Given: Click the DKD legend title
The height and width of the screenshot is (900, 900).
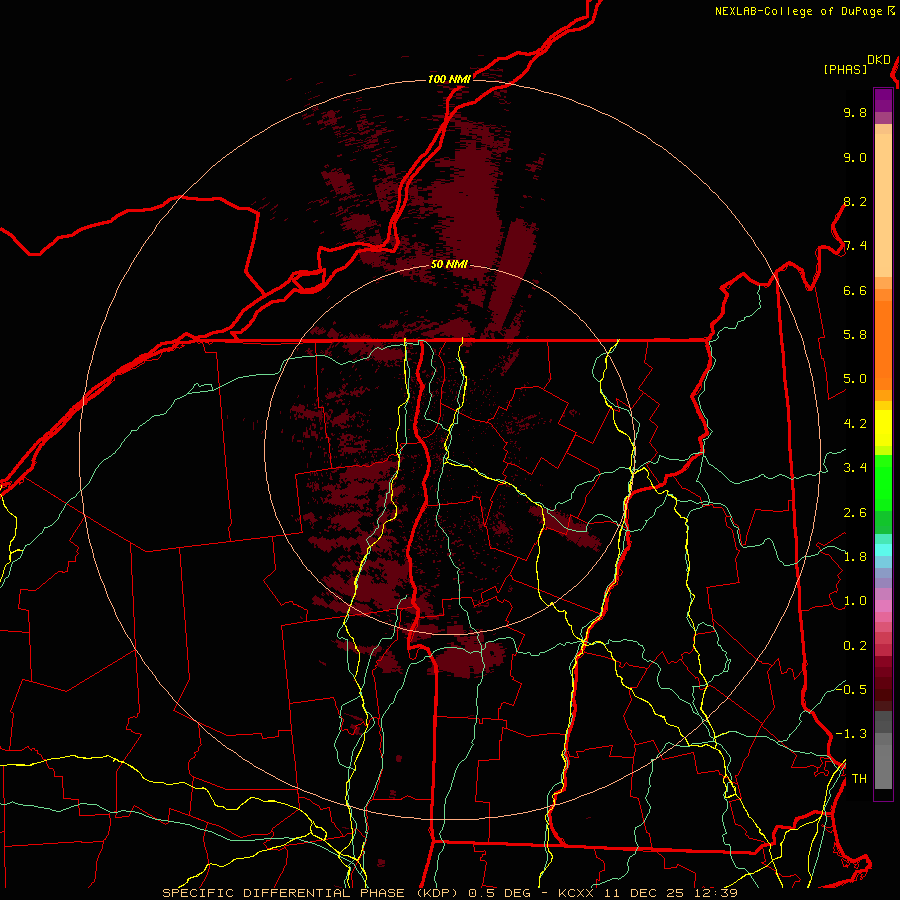Looking at the screenshot, I should pos(879,60).
